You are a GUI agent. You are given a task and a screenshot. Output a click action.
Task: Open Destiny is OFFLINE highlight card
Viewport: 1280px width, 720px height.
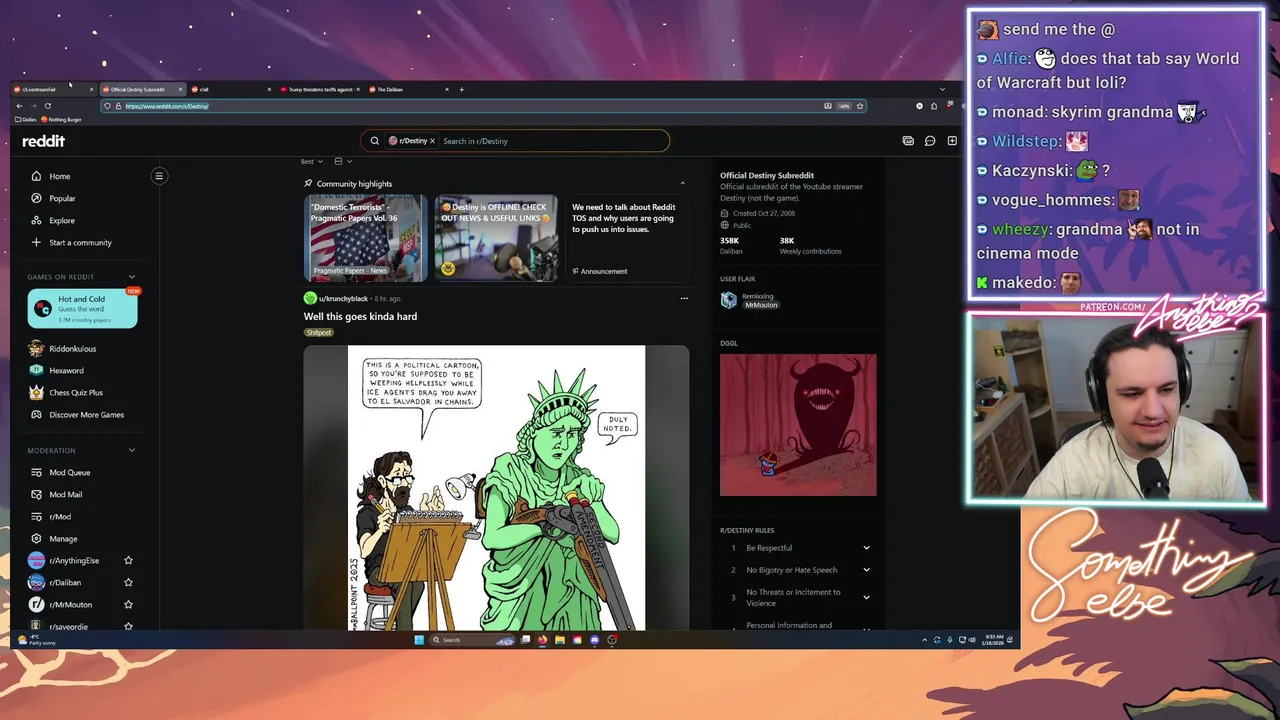click(496, 238)
